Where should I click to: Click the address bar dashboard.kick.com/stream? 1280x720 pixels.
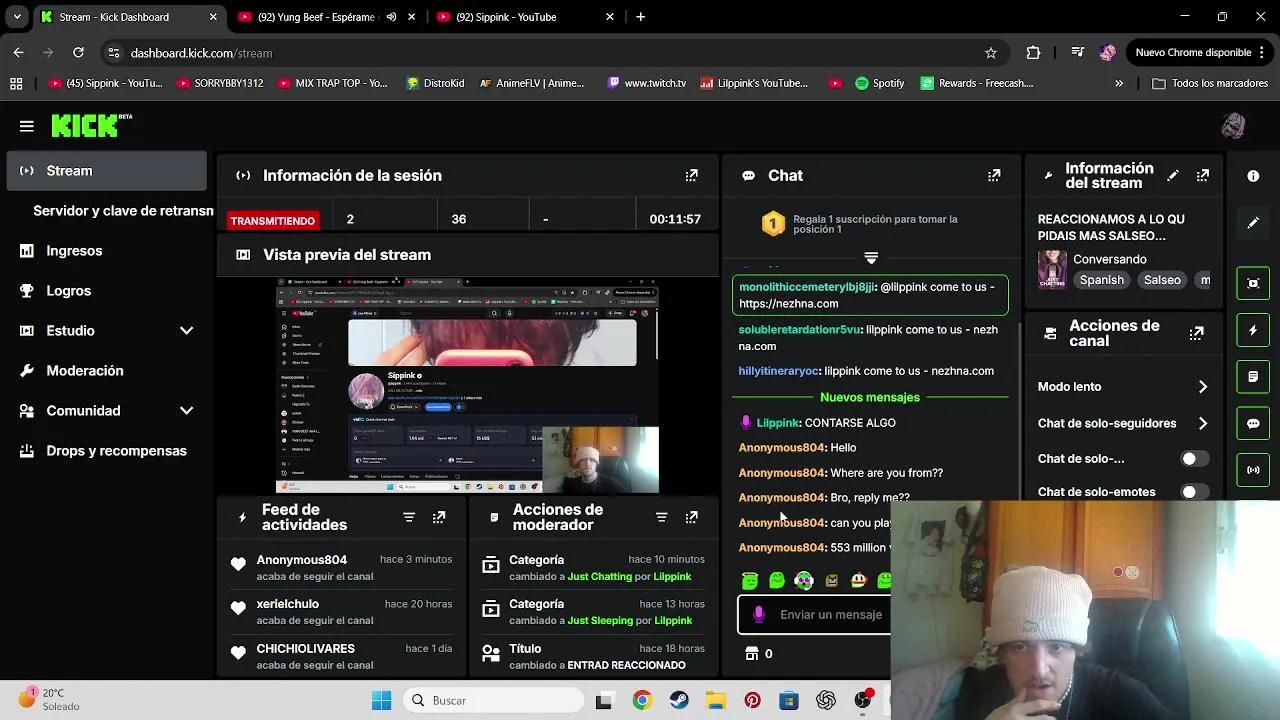[201, 53]
